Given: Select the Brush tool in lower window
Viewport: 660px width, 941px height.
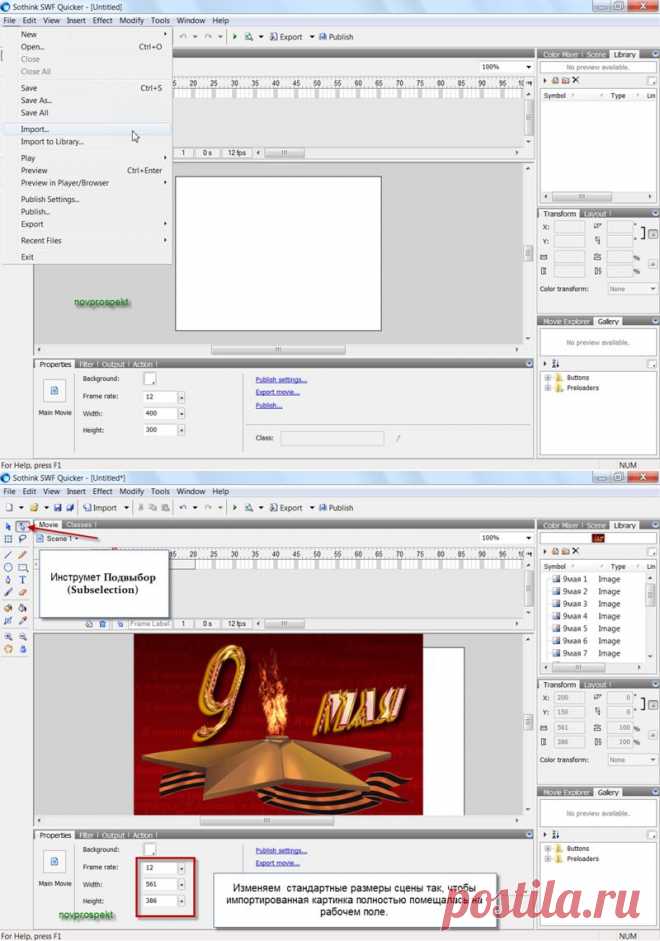Looking at the screenshot, I should tap(8, 592).
